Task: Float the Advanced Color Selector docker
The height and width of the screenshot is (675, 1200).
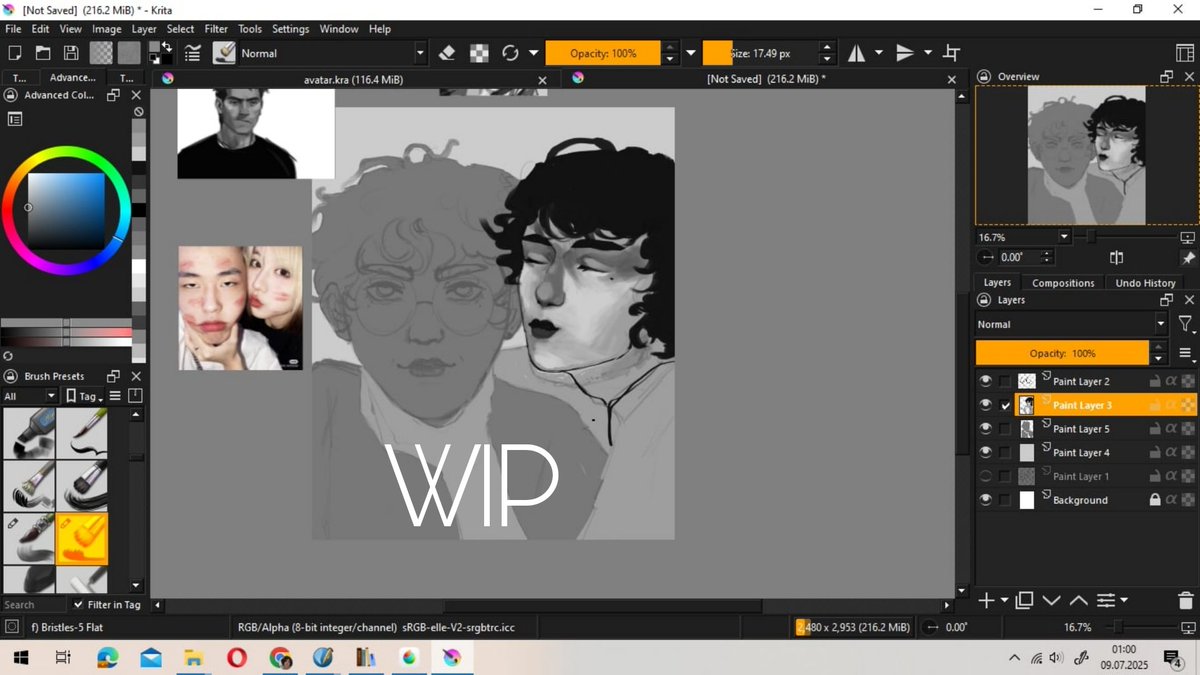Action: (x=113, y=95)
